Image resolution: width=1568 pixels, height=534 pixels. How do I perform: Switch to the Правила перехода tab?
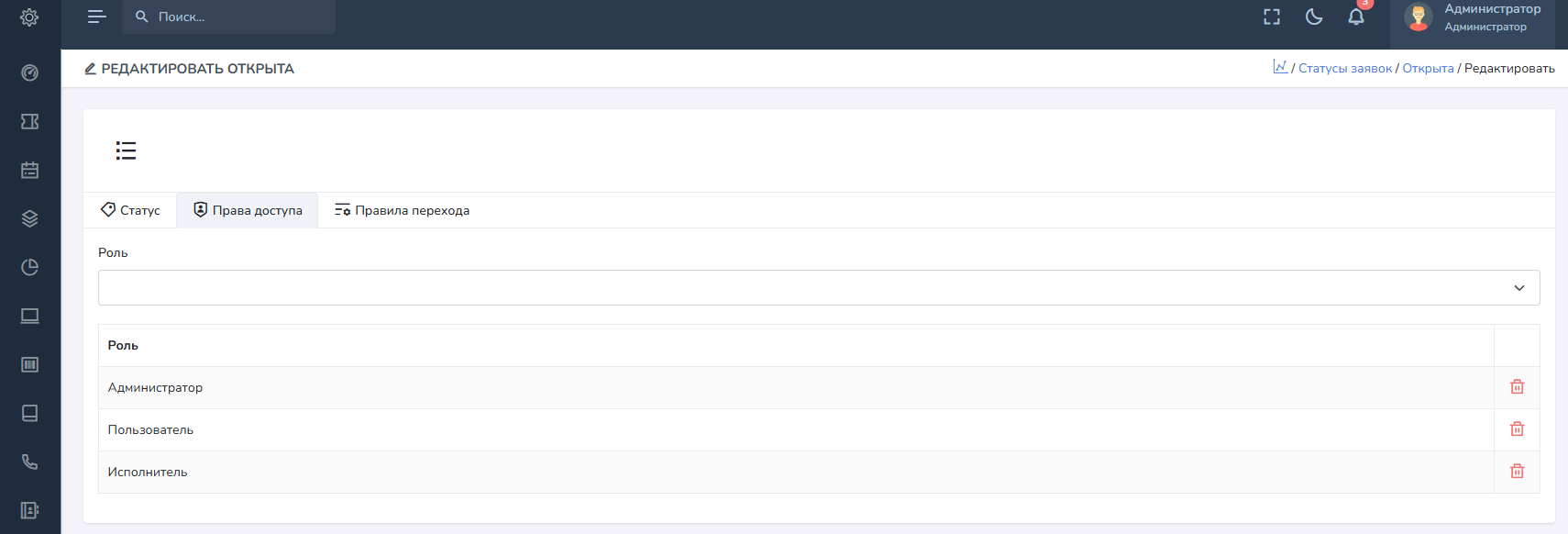(x=402, y=210)
